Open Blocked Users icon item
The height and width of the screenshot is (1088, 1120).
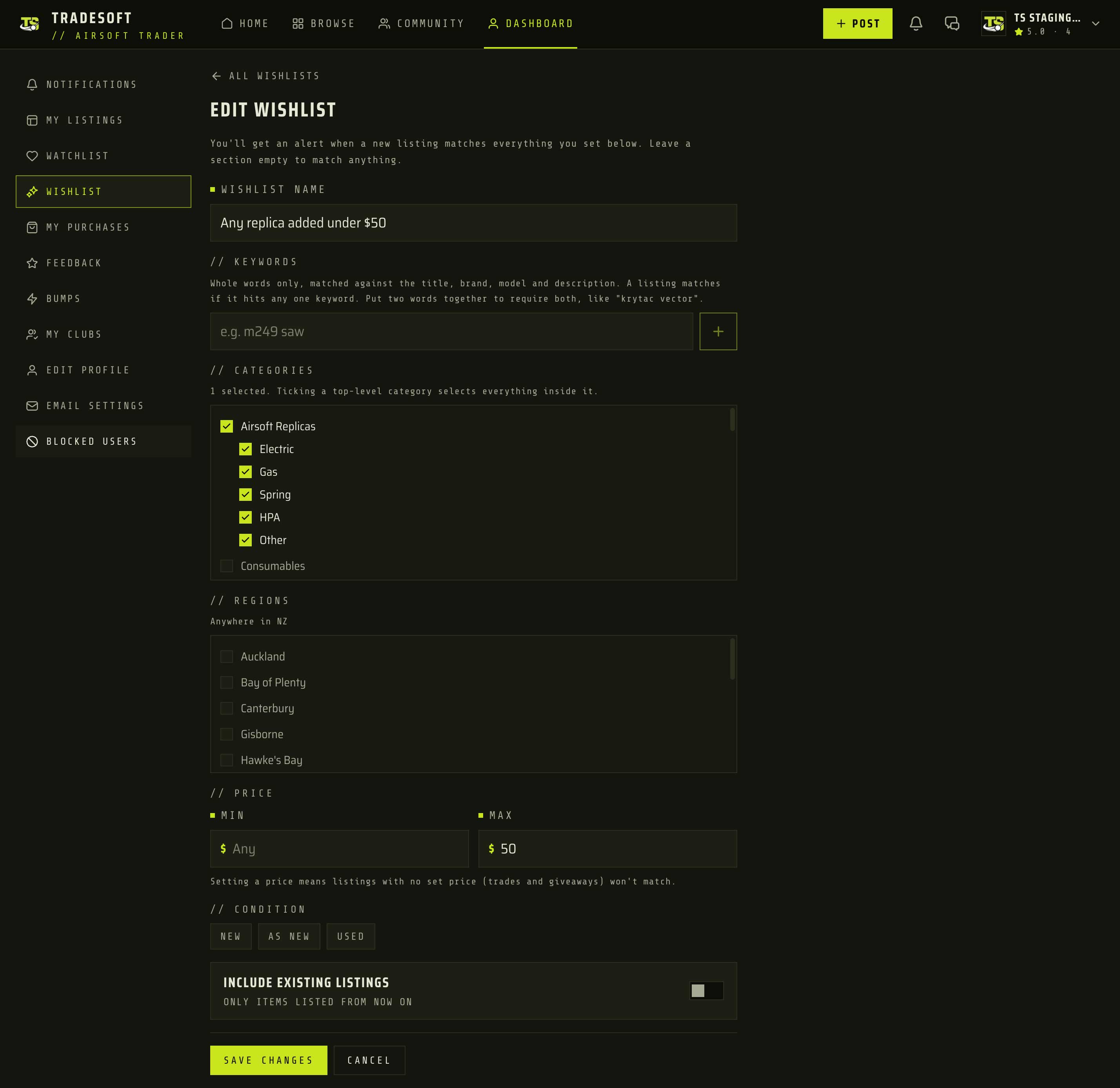104,441
